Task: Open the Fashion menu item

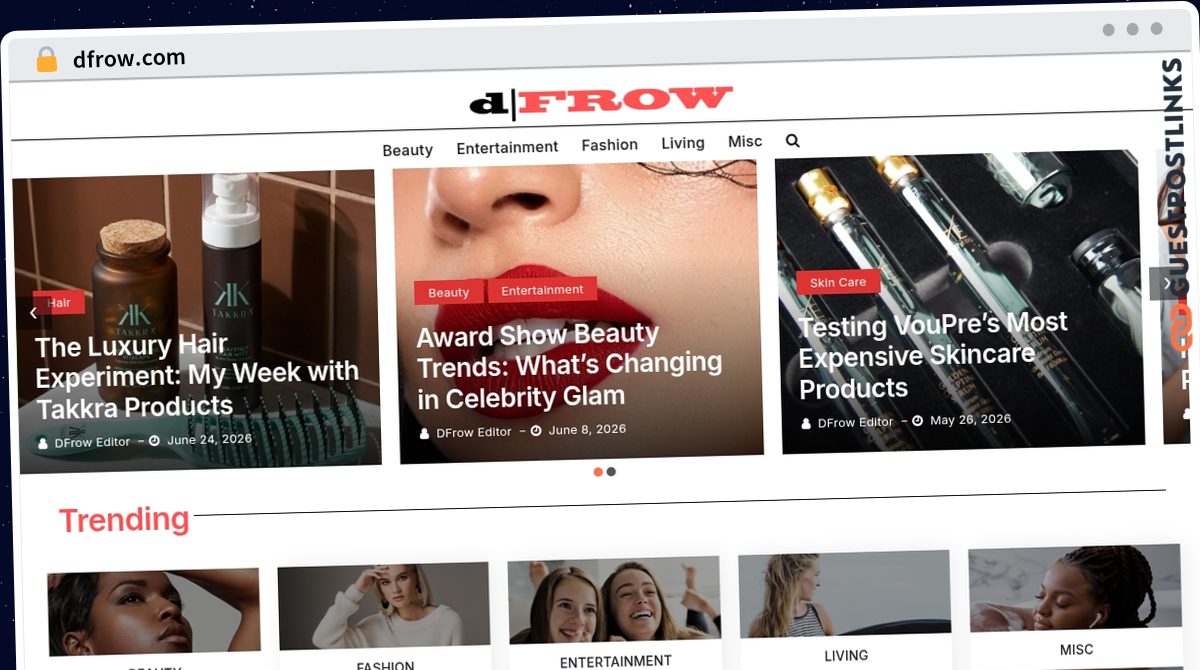Action: pyautogui.click(x=609, y=145)
